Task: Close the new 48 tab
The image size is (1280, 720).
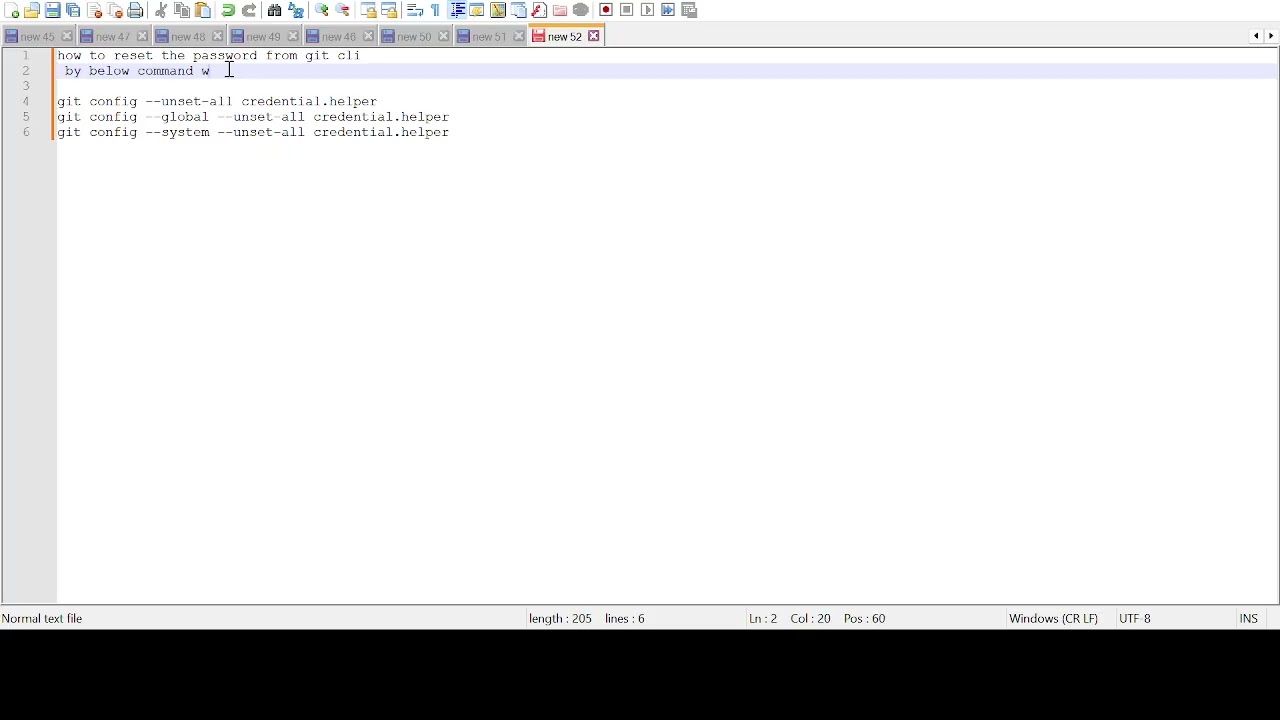Action: (x=217, y=37)
